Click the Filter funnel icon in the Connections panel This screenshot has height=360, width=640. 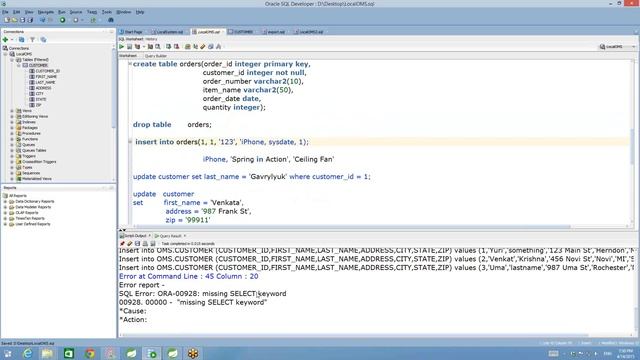click(x=32, y=40)
